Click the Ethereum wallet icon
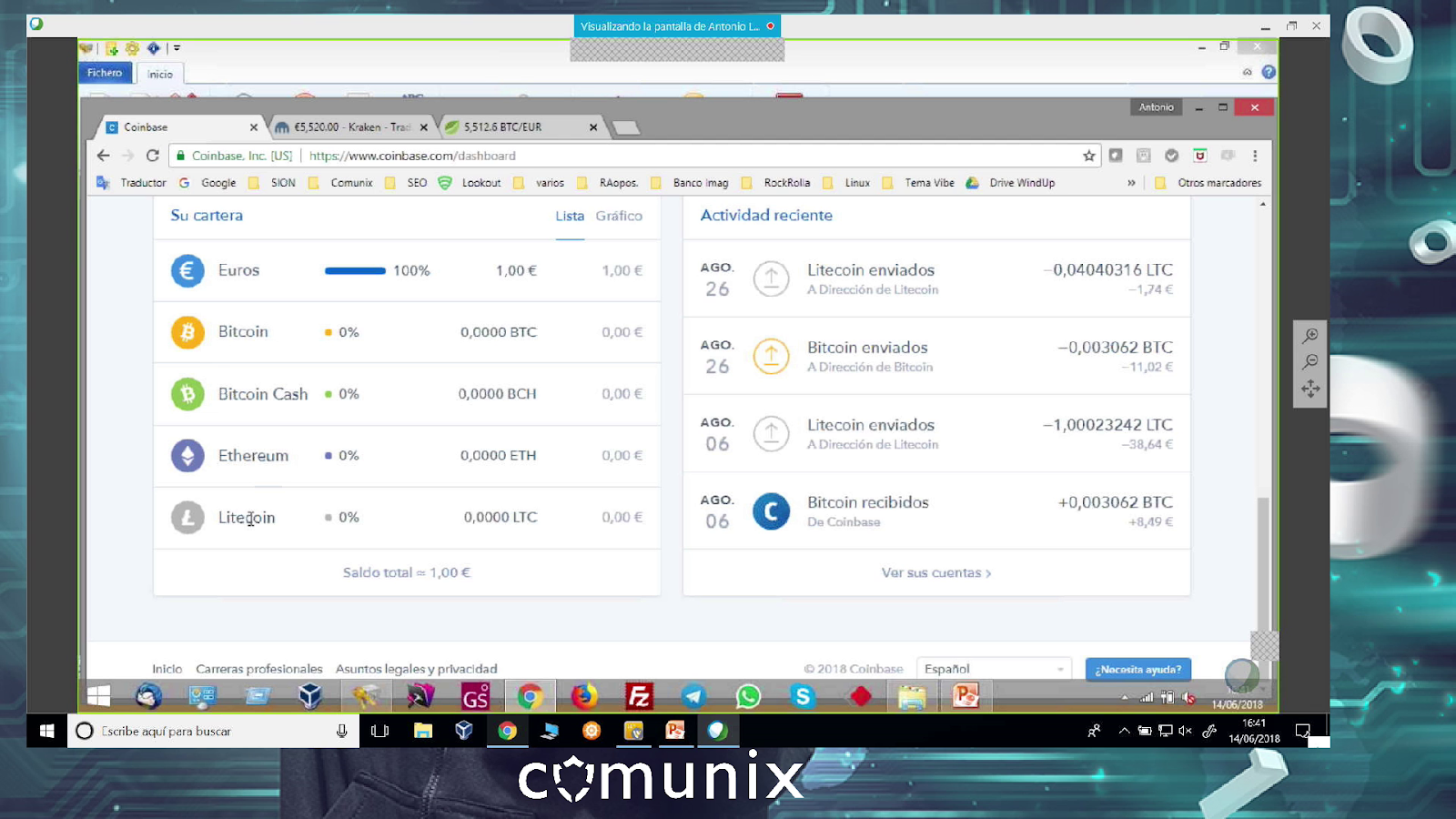The image size is (1456, 819). 187,455
